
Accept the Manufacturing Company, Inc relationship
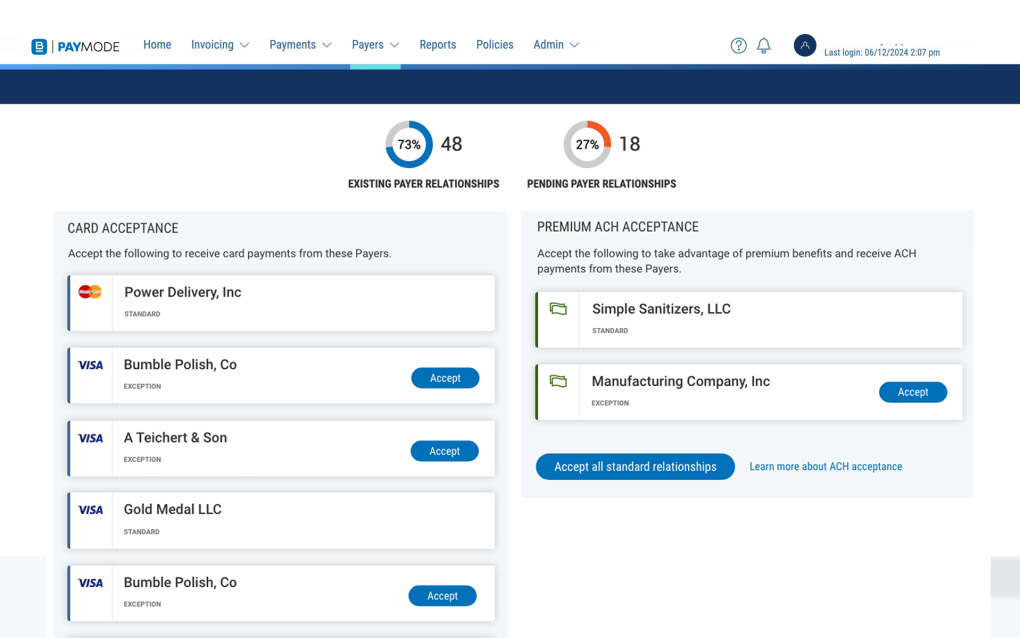coord(912,392)
